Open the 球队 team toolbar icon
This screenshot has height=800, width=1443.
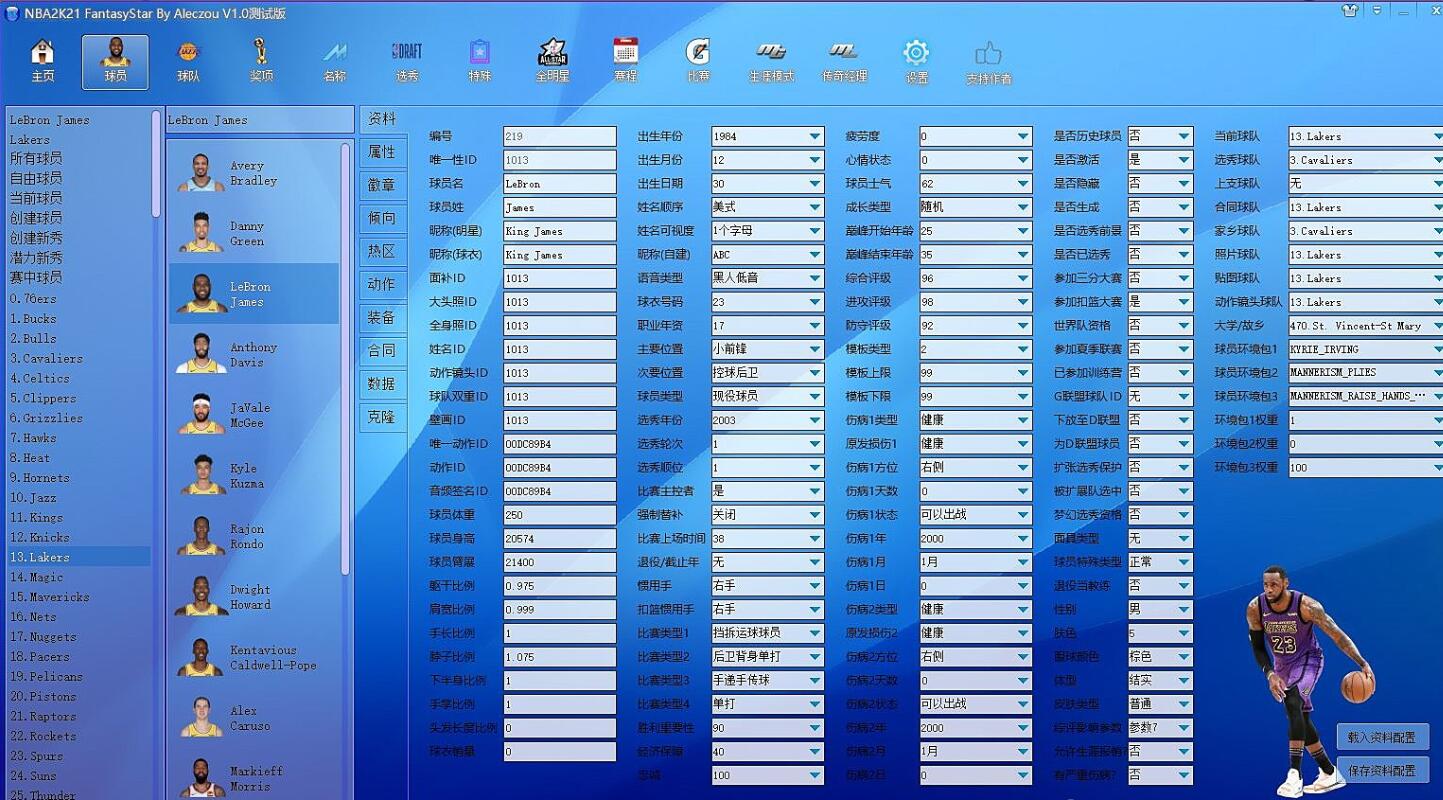point(188,61)
